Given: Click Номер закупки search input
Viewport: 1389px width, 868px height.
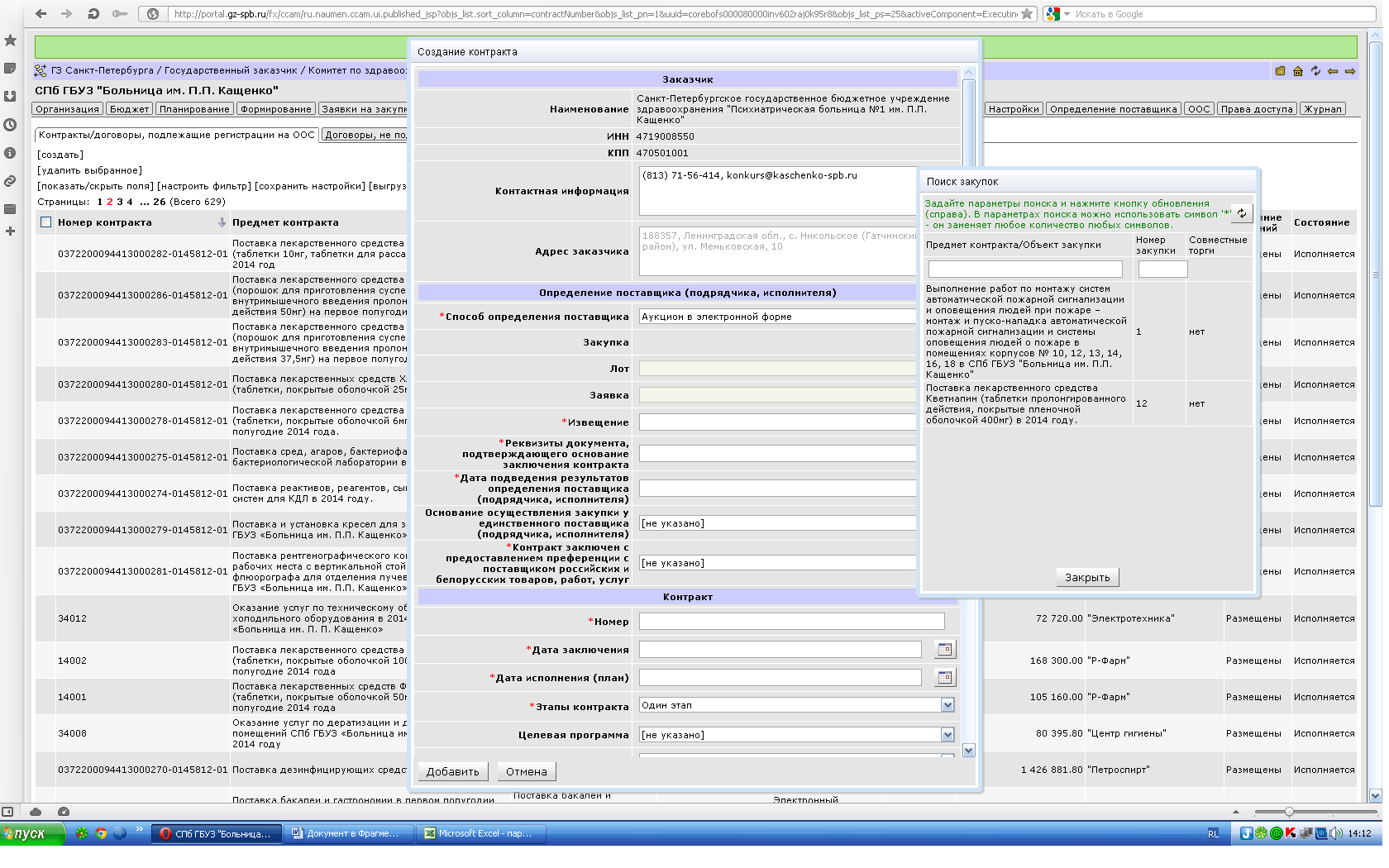Looking at the screenshot, I should point(1162,269).
